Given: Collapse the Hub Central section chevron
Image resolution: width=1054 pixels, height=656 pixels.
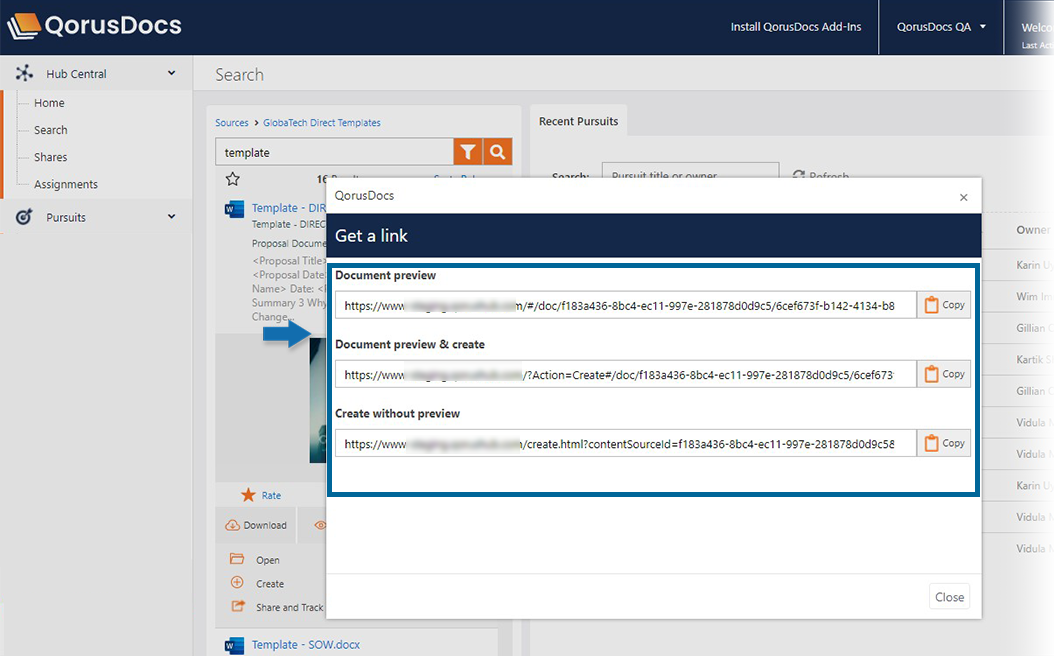Looking at the screenshot, I should click(x=171, y=73).
